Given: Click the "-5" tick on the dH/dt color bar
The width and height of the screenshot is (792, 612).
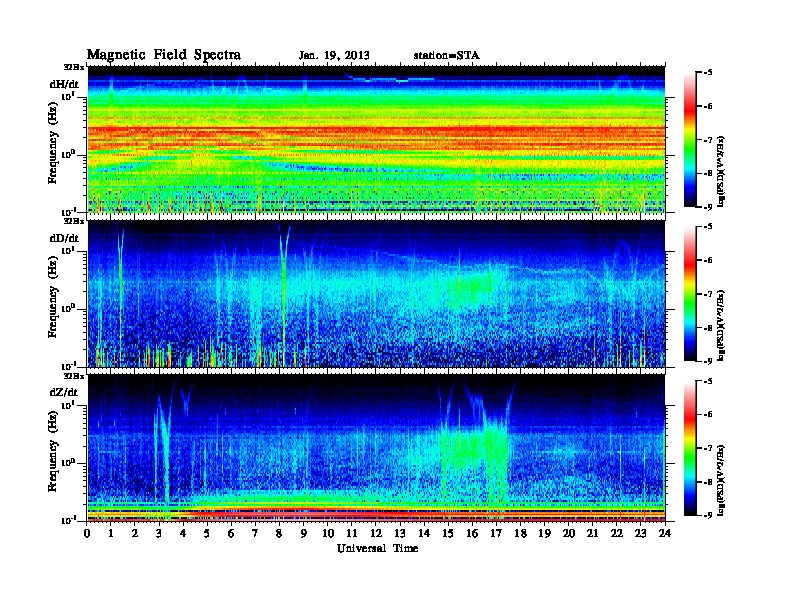Looking at the screenshot, I should click(707, 73).
